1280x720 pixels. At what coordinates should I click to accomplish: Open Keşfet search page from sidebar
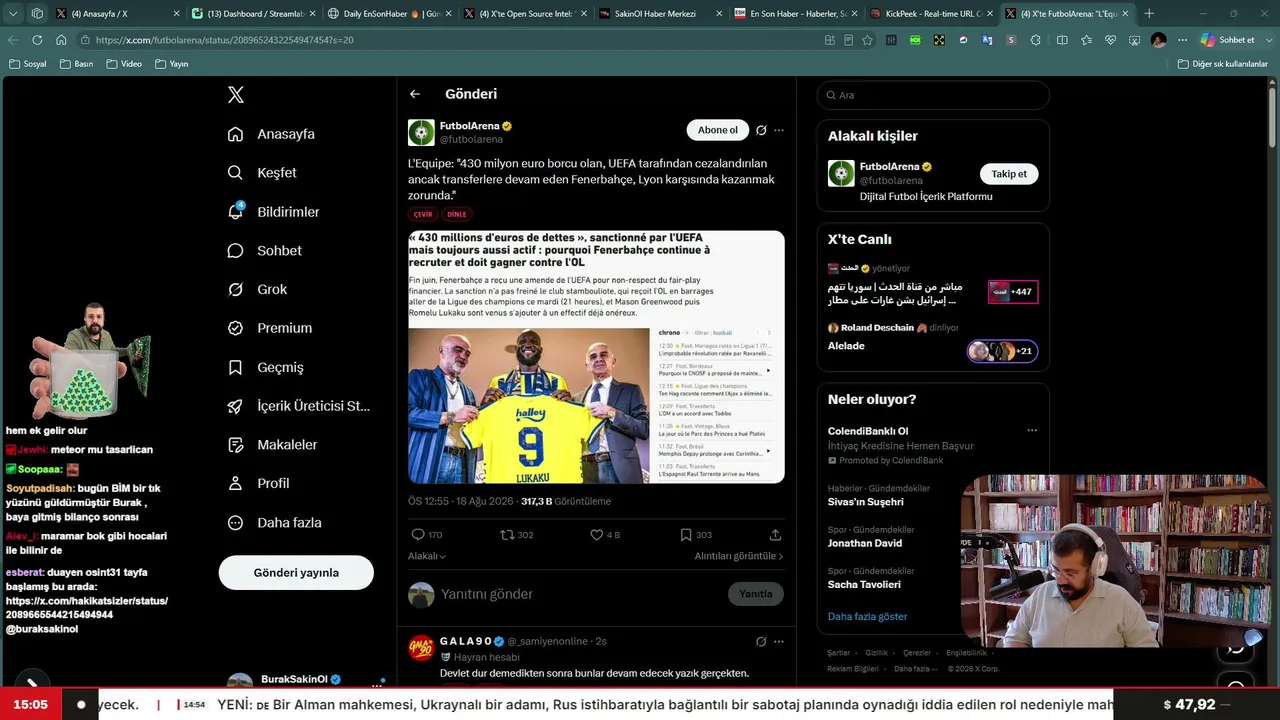[x=263, y=173]
